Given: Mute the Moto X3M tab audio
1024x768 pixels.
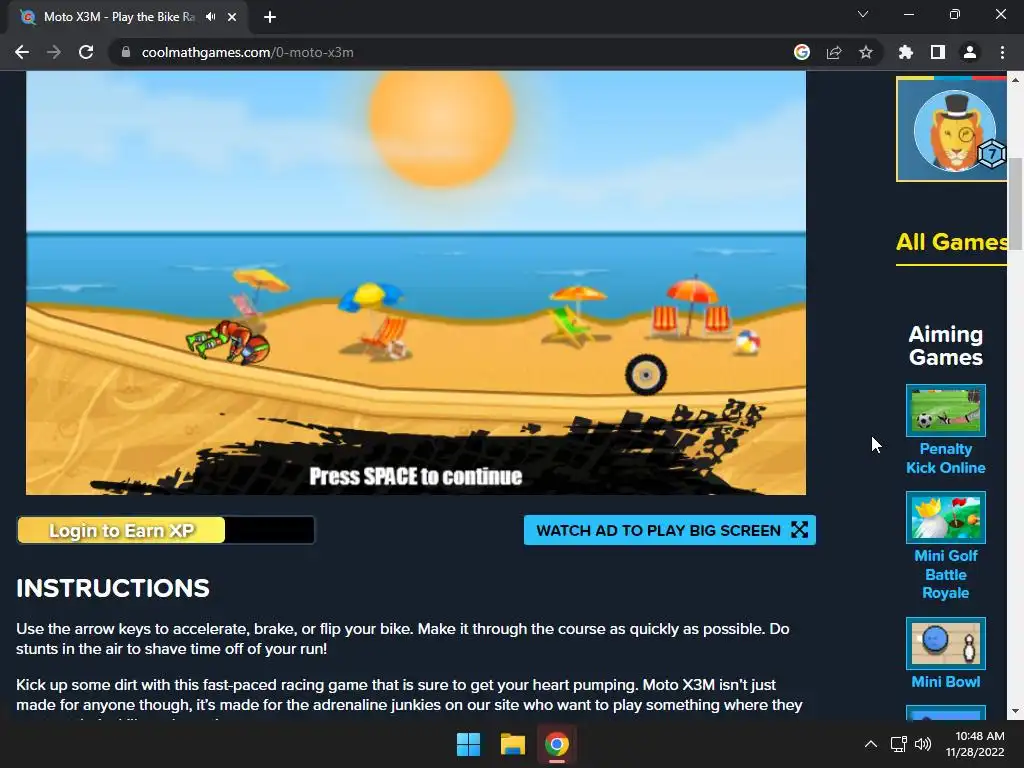Looking at the screenshot, I should coord(210,17).
